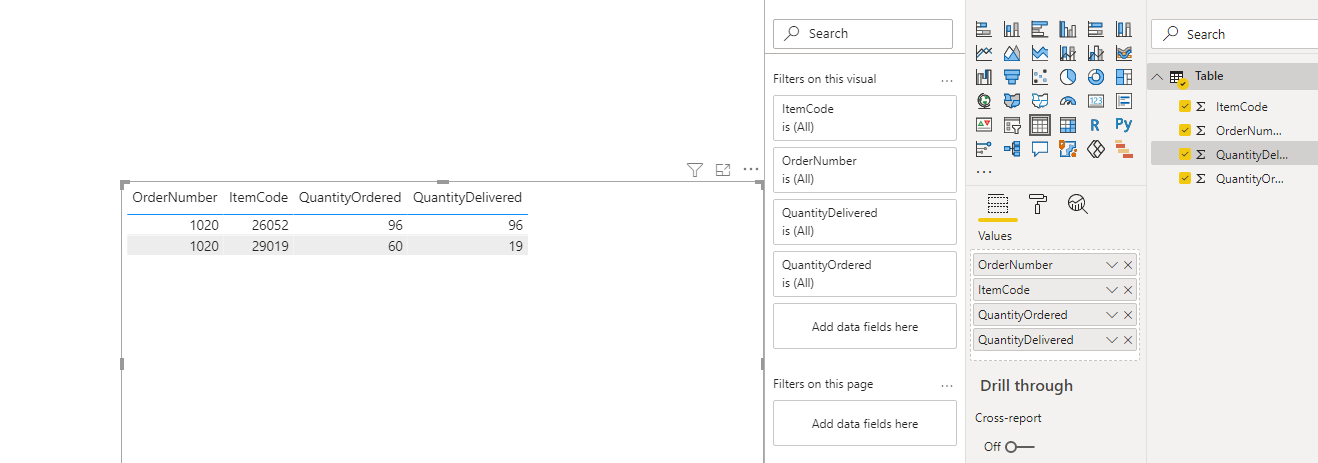This screenshot has width=1318, height=463.
Task: Select the KPI visual
Action: pos(984,125)
